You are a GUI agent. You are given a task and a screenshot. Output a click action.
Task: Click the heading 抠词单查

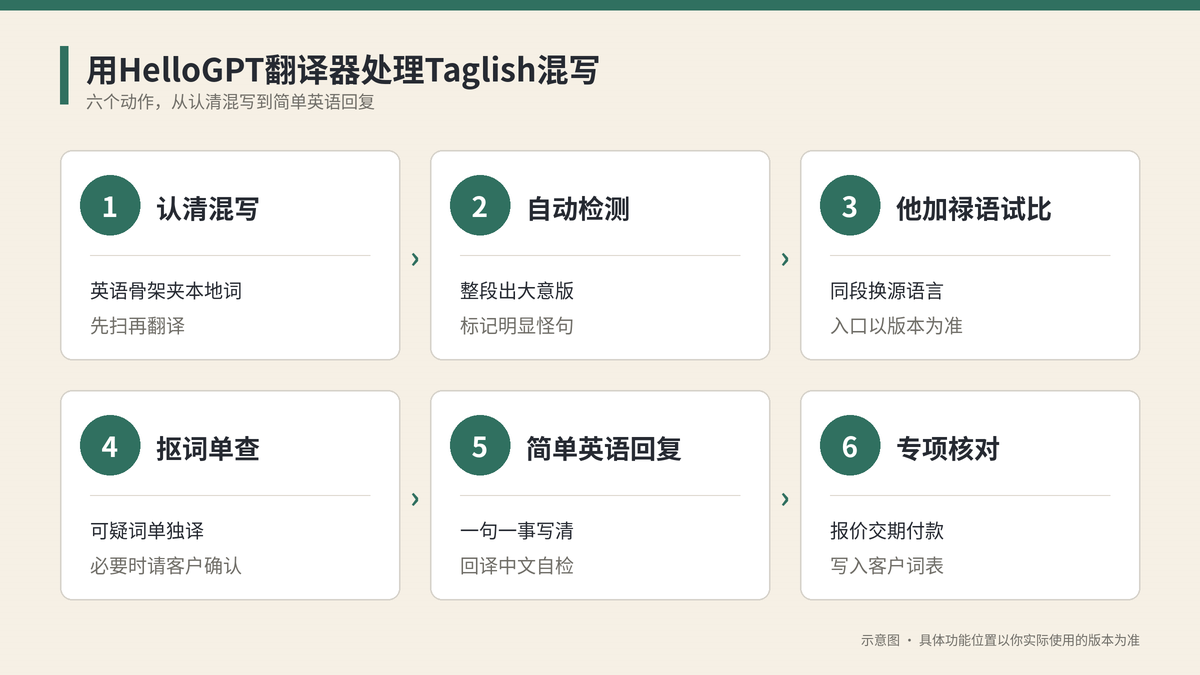tap(208, 448)
